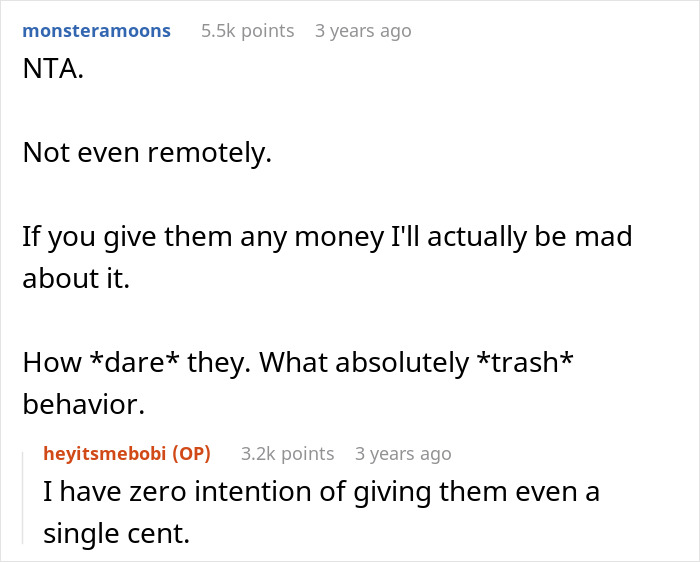Click the 5.5k points score
700x562 pixels.
point(247,31)
